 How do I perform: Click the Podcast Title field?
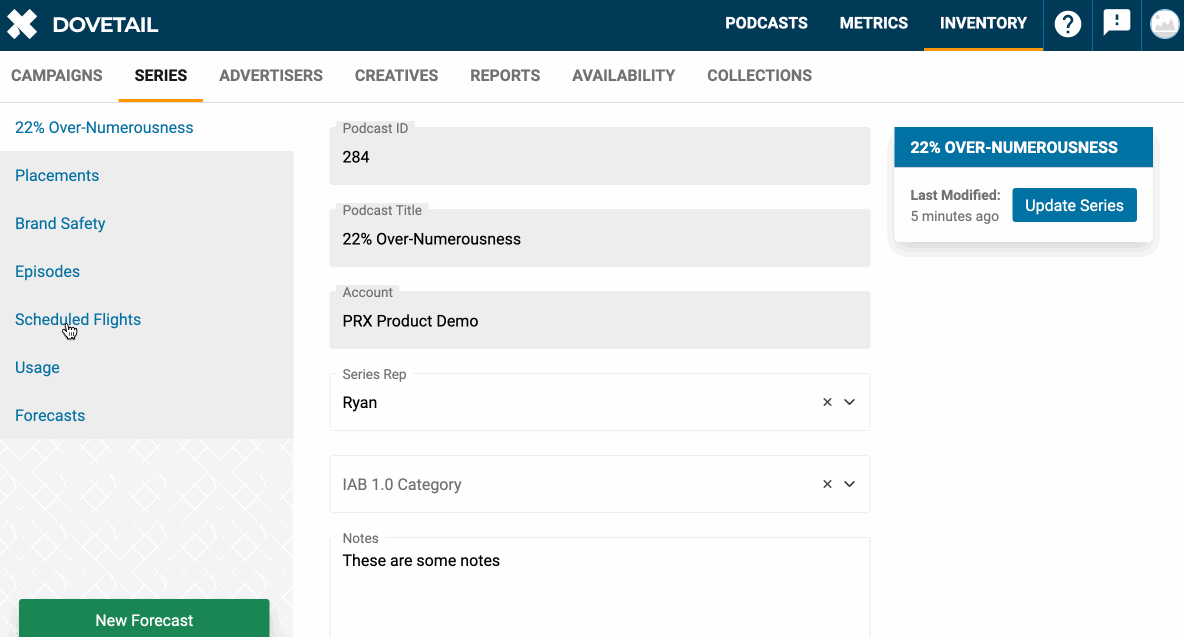600,238
